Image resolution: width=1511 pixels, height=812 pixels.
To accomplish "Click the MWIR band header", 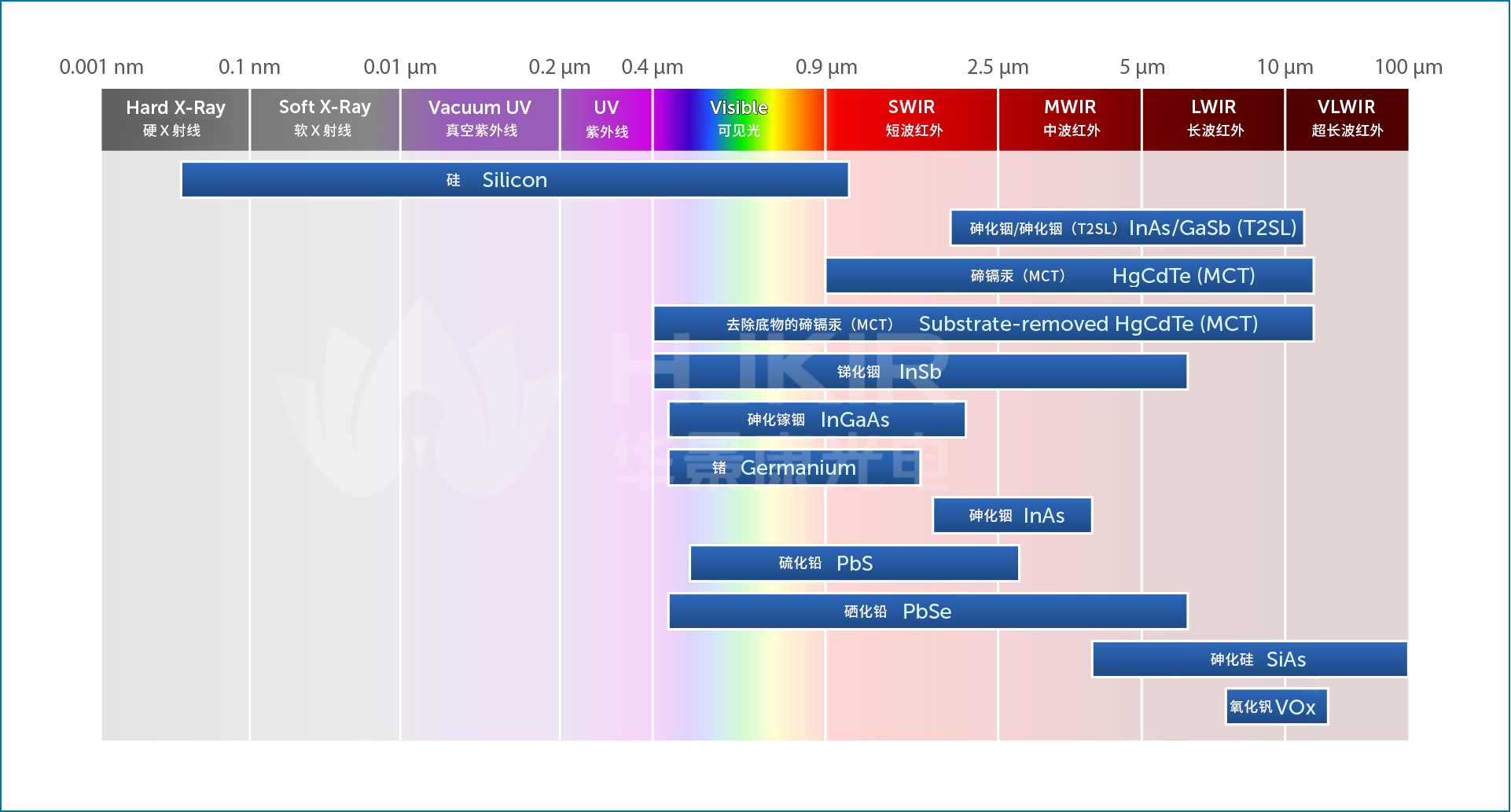I will 1070,119.
